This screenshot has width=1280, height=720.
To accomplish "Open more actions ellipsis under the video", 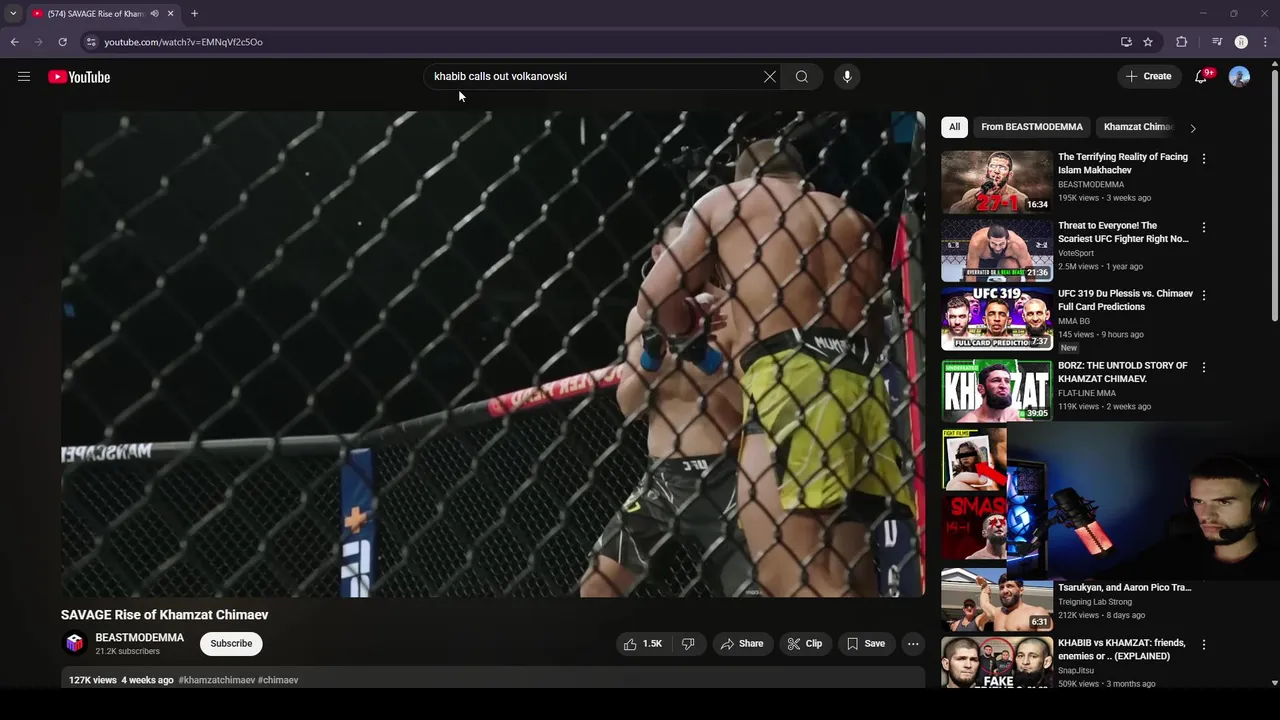I will [913, 644].
